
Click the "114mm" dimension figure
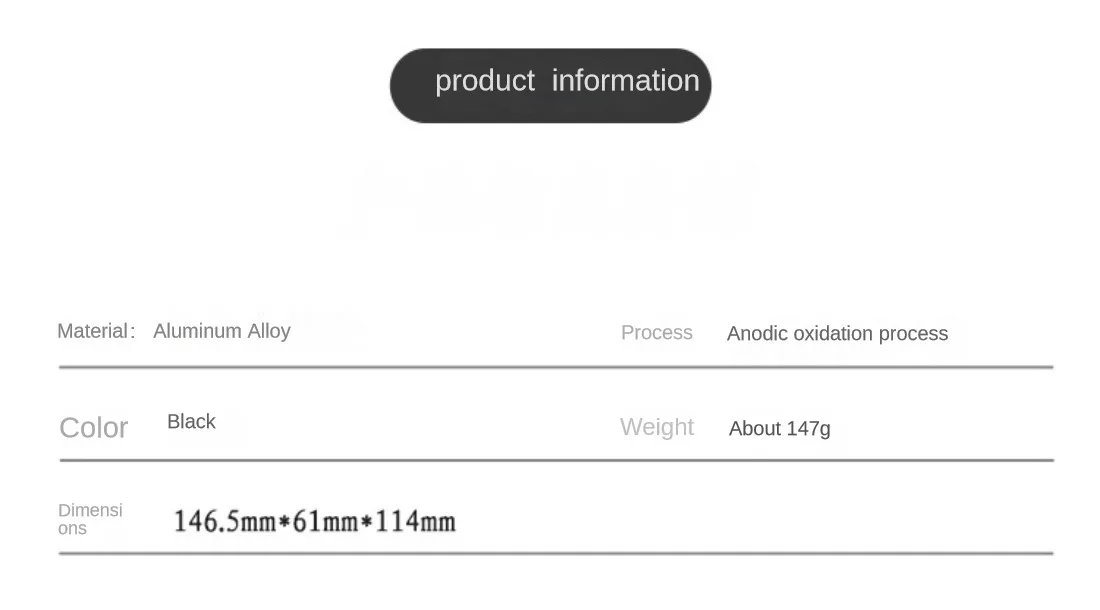coord(415,521)
